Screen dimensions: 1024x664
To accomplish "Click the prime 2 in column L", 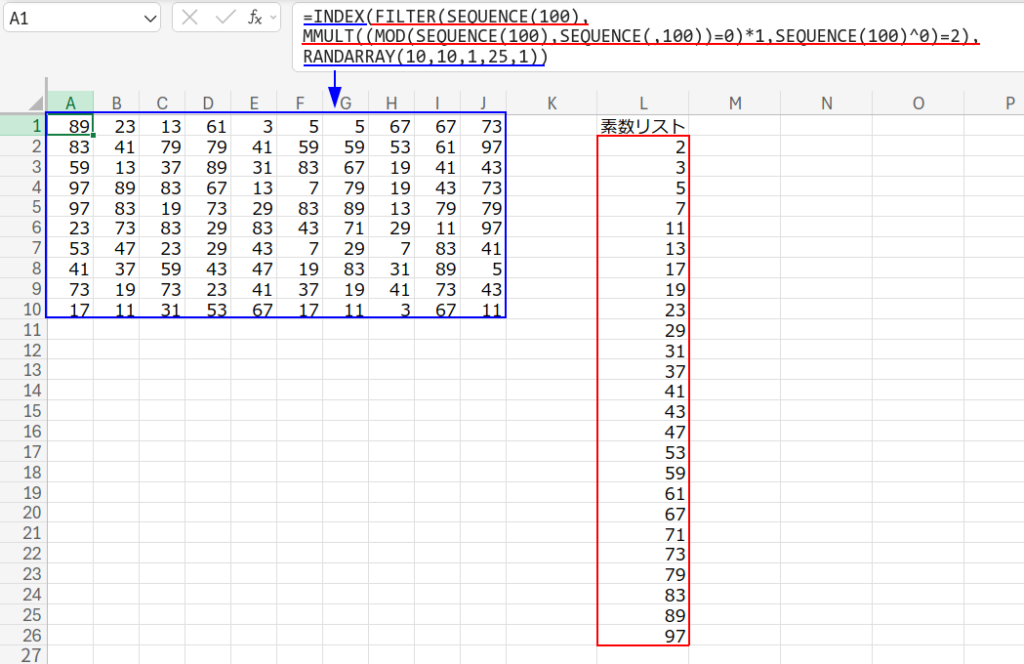I will [643, 147].
